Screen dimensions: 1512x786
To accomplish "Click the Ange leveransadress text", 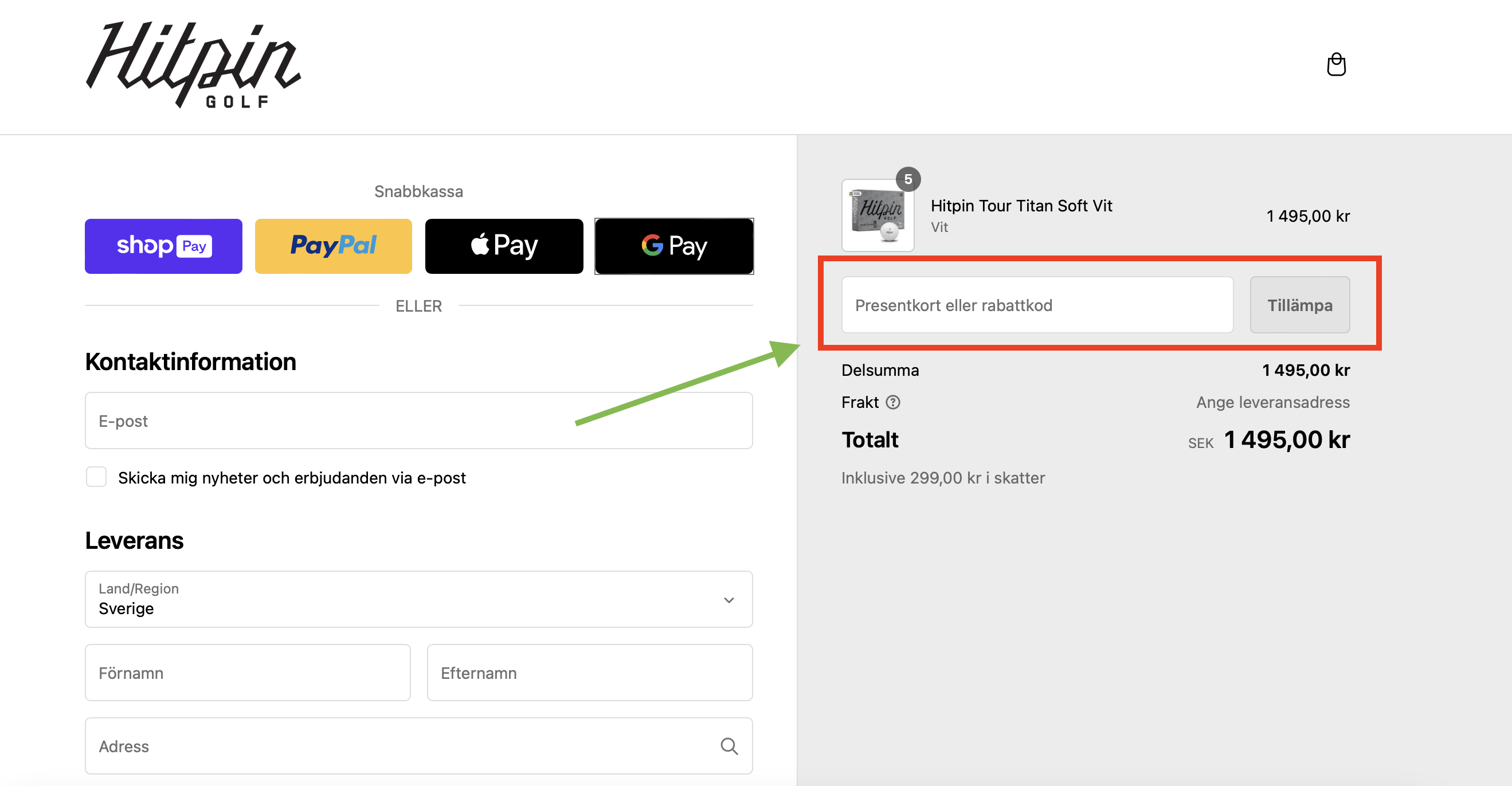I will point(1272,402).
